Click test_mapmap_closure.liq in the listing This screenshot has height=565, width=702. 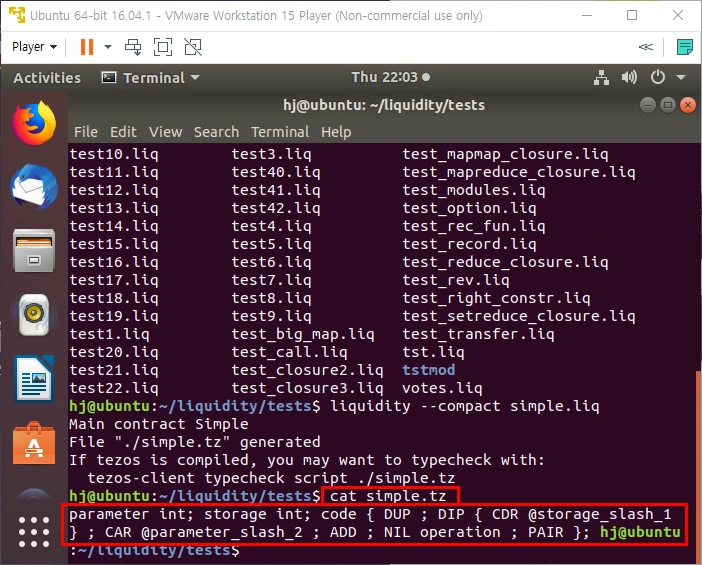505,154
